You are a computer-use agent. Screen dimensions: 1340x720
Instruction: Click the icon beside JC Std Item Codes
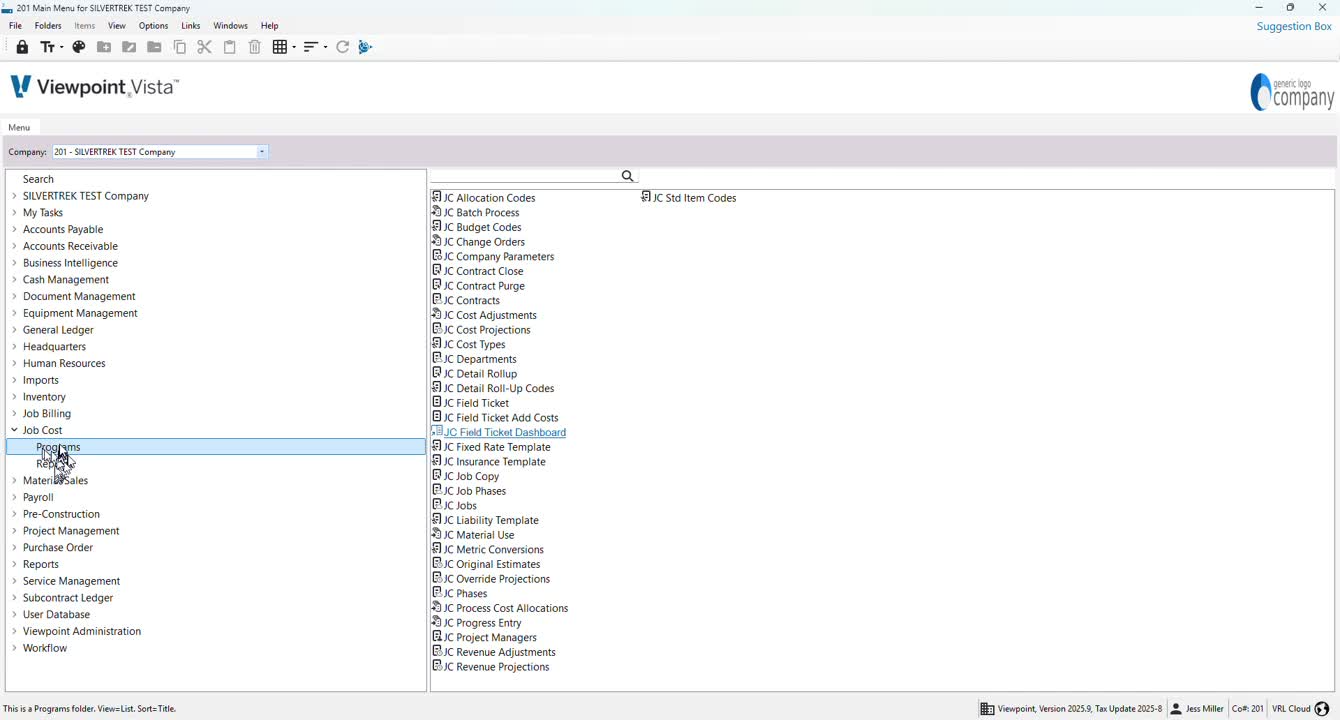click(646, 197)
